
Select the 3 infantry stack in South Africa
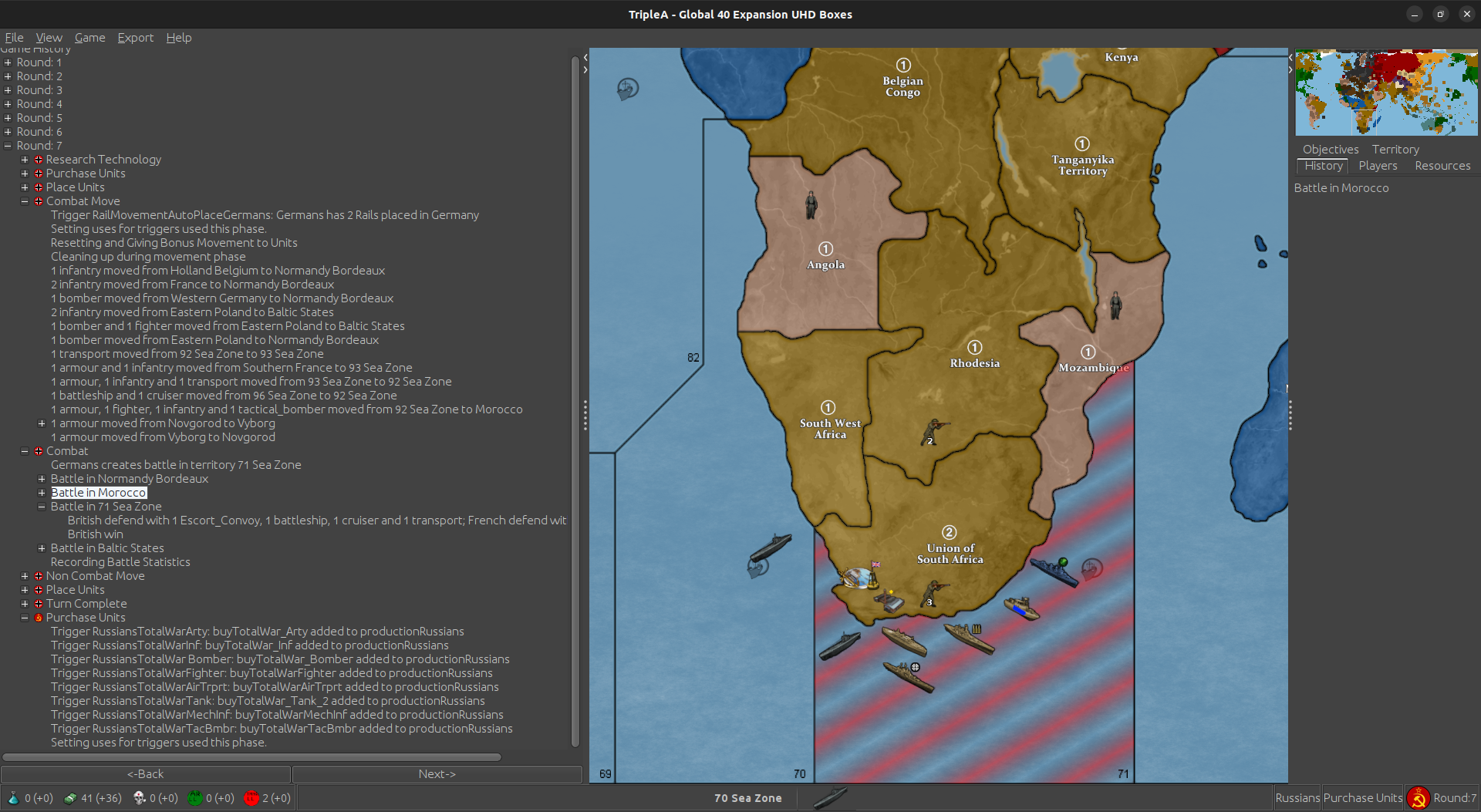click(x=935, y=594)
